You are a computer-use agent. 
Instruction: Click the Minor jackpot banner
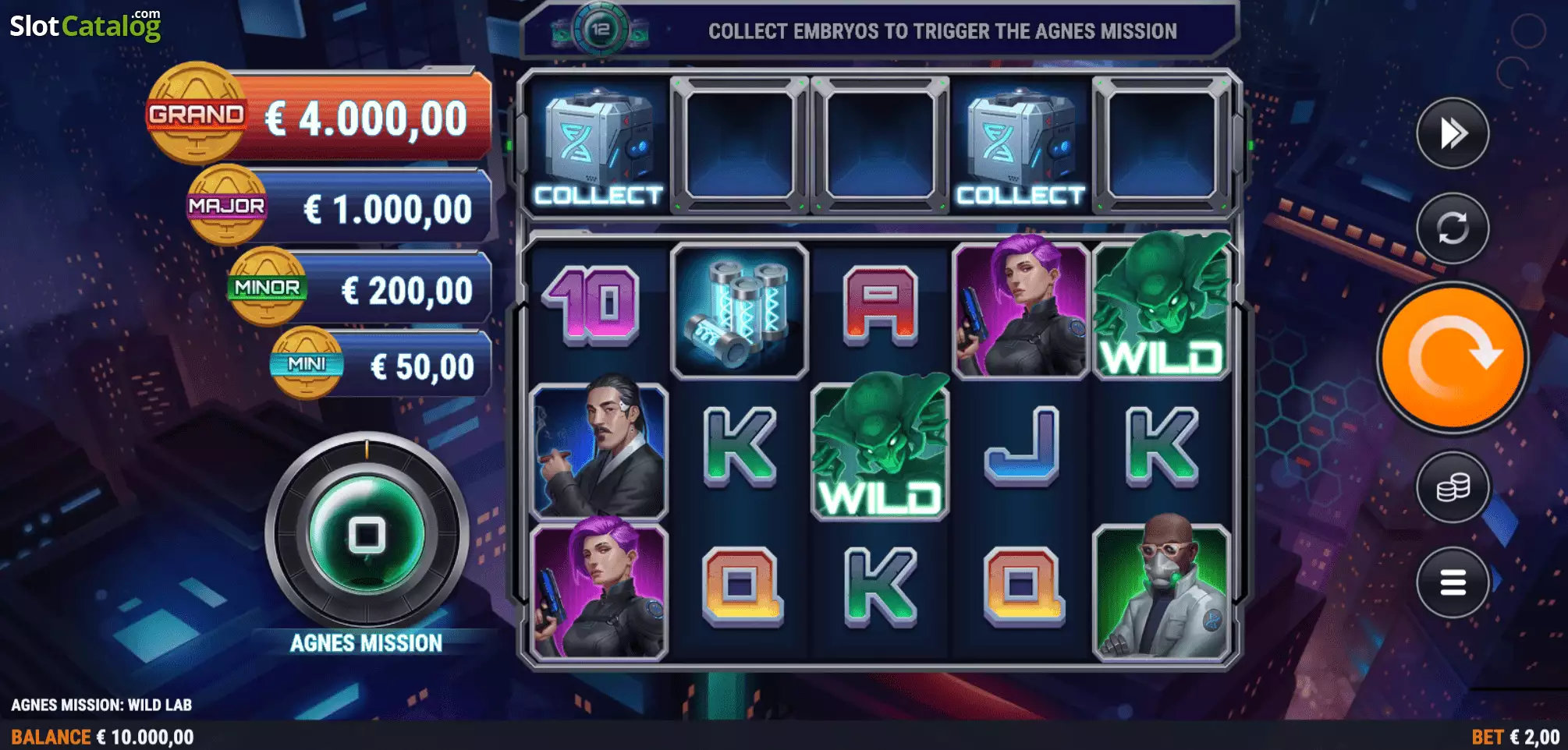click(360, 288)
